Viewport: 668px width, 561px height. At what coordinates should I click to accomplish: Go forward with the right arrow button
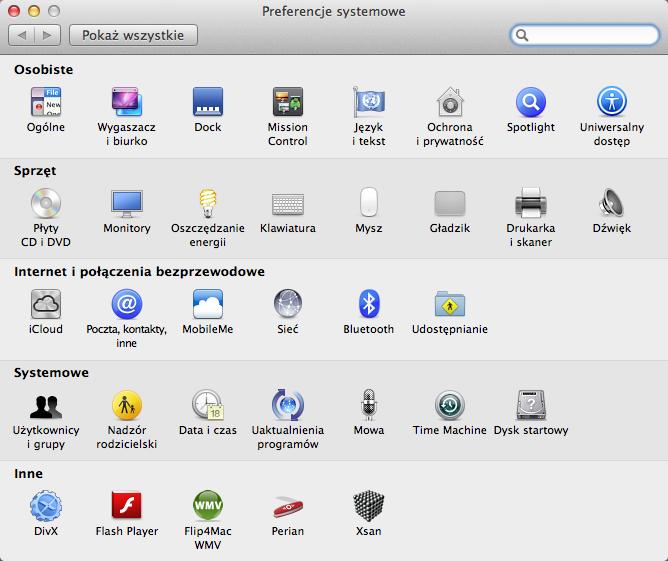pos(47,35)
